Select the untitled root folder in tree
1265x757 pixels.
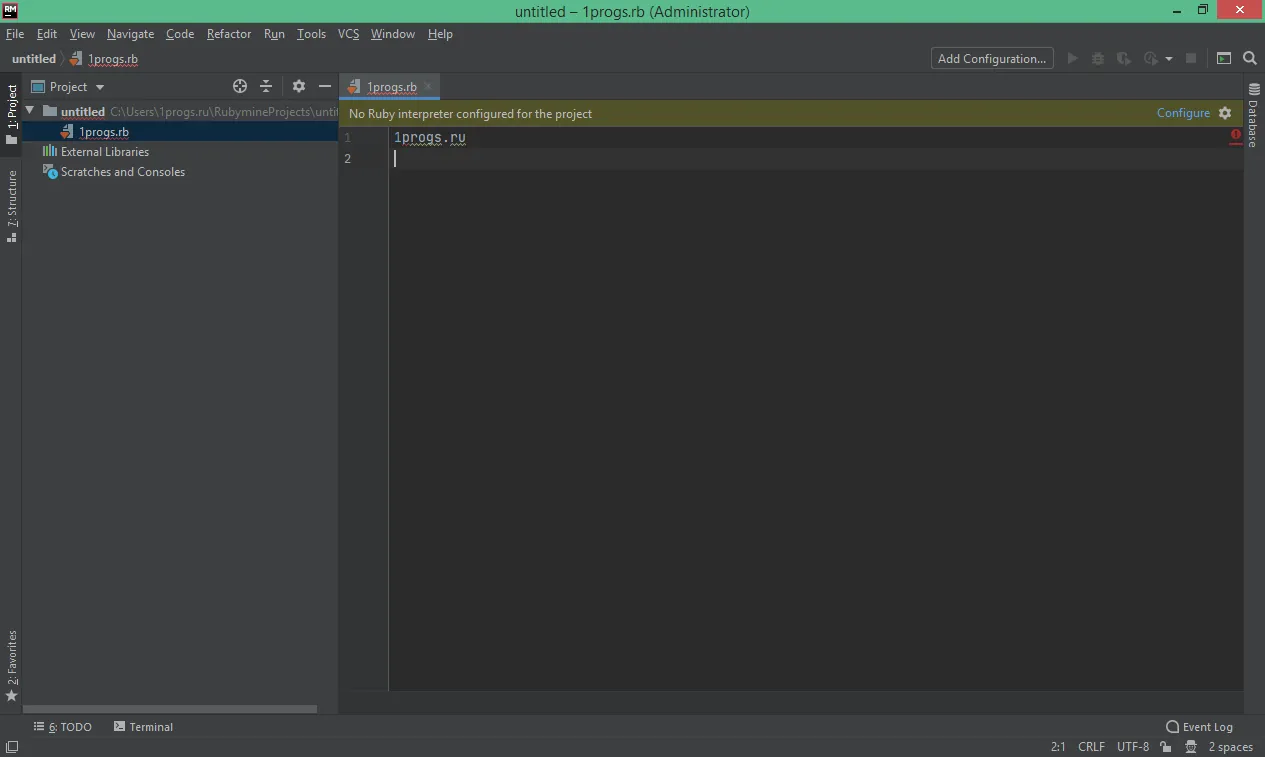180,112
